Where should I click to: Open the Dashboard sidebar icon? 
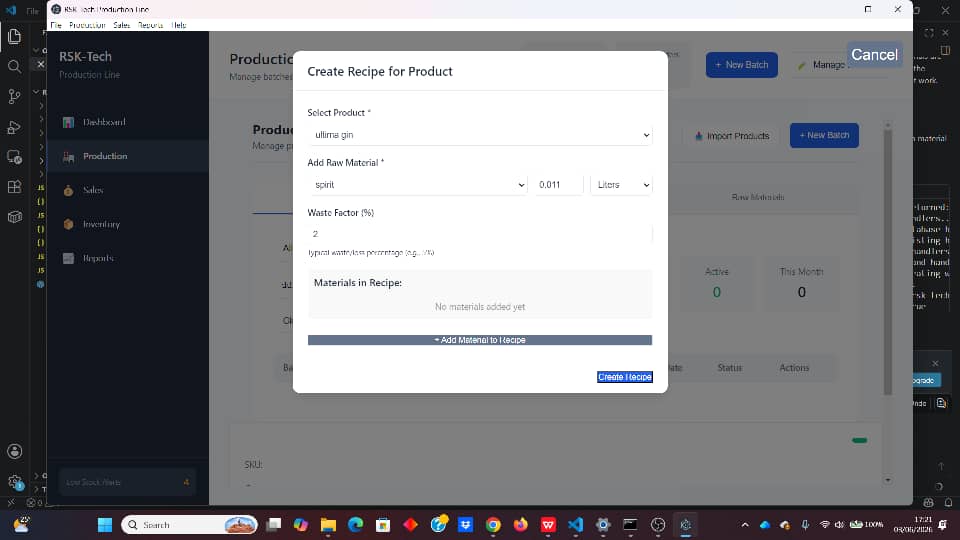69,122
